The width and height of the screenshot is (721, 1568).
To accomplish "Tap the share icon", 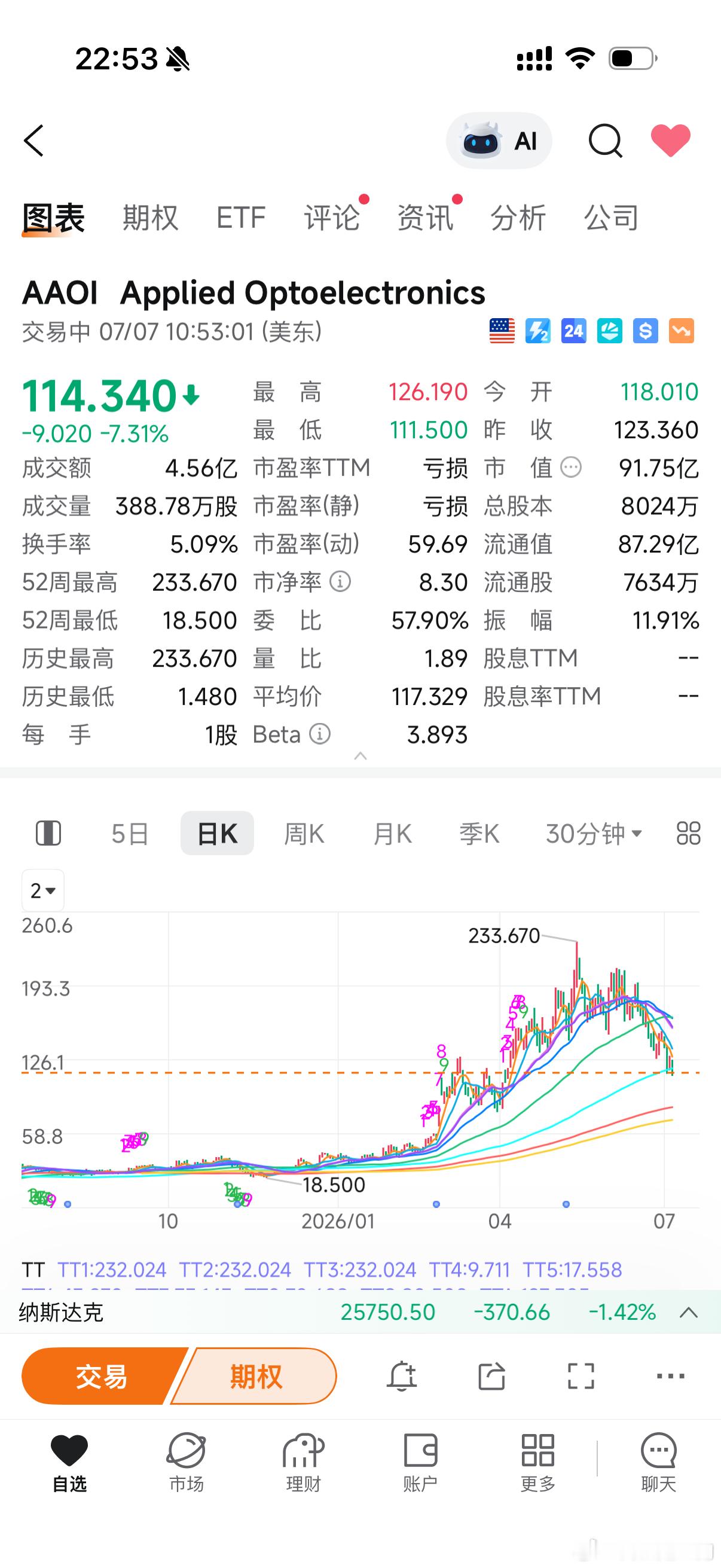I will (x=491, y=1375).
